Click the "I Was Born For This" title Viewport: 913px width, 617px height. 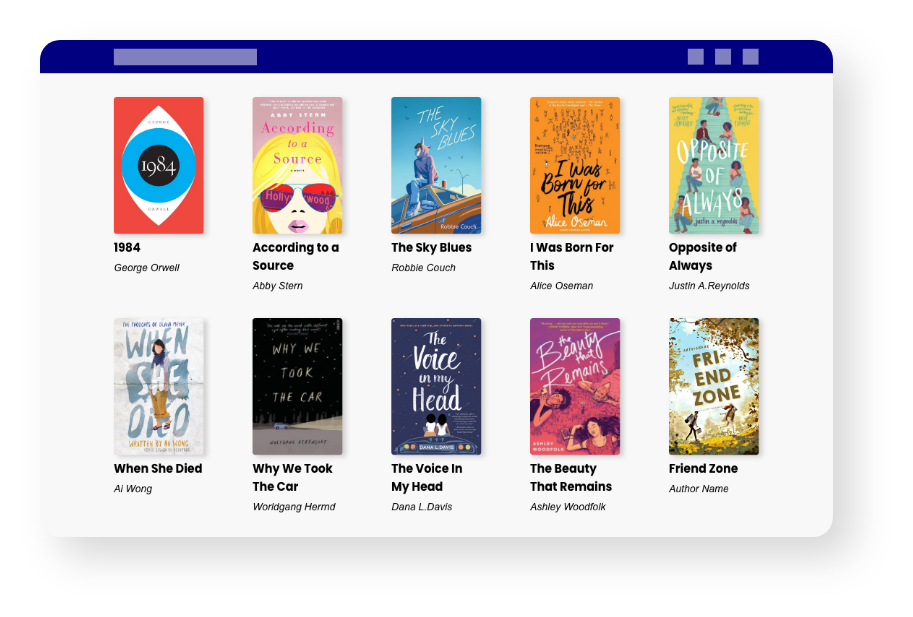tap(572, 256)
